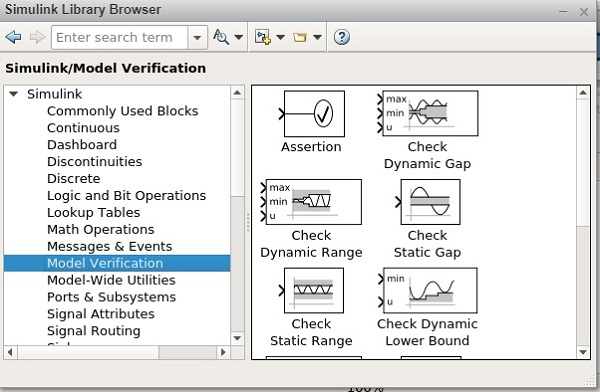Image resolution: width=600 pixels, height=392 pixels.
Task: Open dropdown arrow beside new model icon
Action: tap(280, 37)
